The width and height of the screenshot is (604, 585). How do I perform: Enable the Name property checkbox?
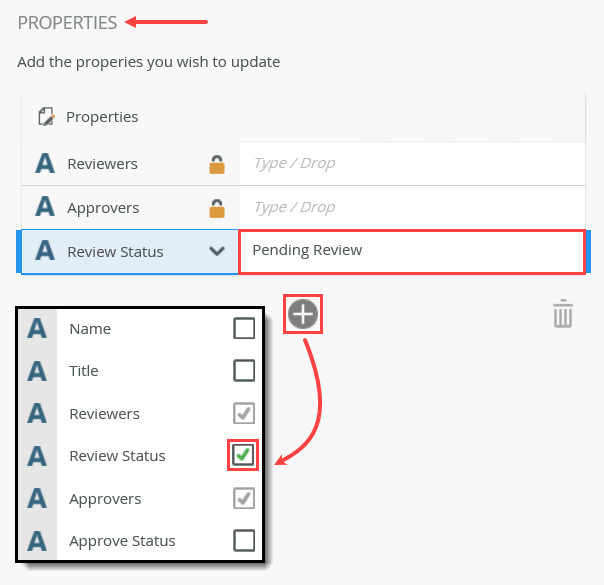click(244, 329)
